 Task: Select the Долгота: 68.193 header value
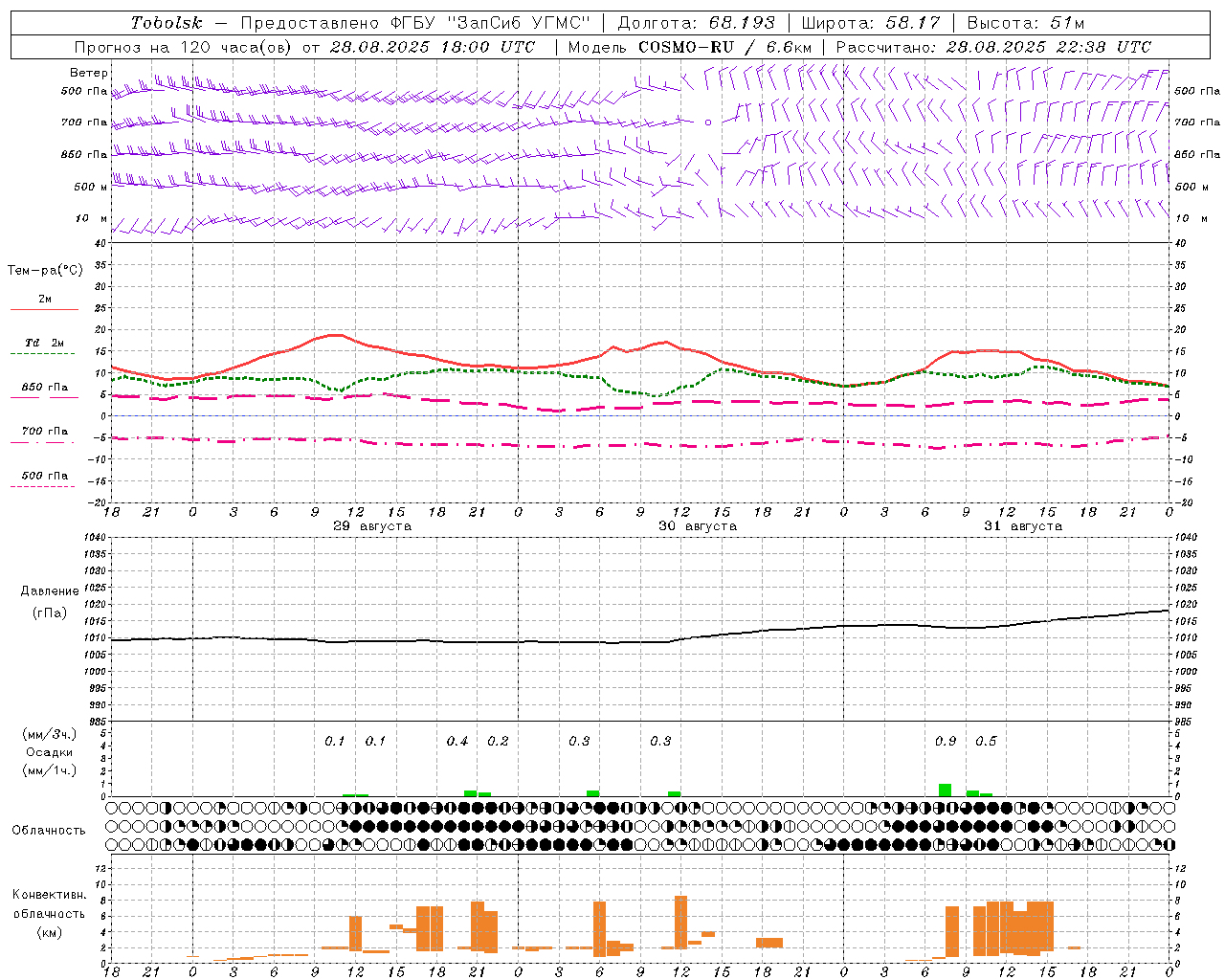pyautogui.click(x=696, y=23)
